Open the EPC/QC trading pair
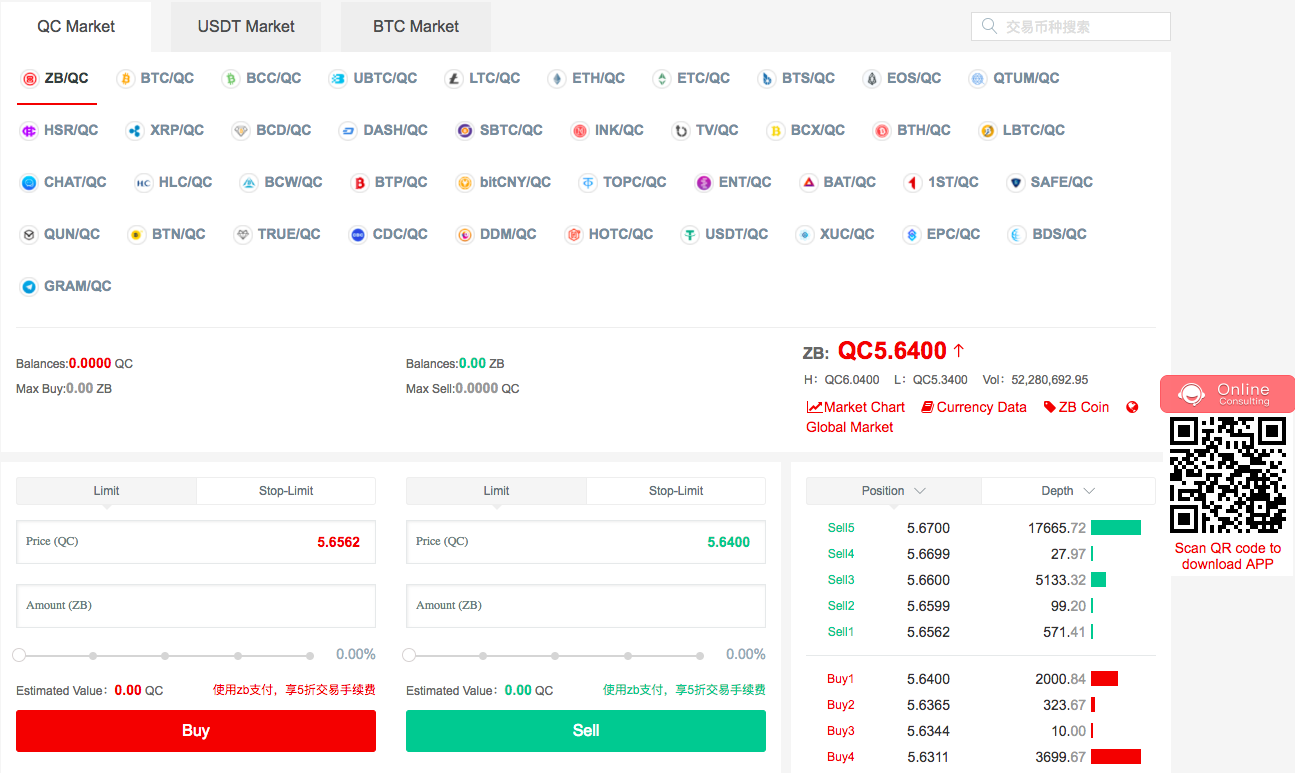1295x773 pixels. pos(941,234)
